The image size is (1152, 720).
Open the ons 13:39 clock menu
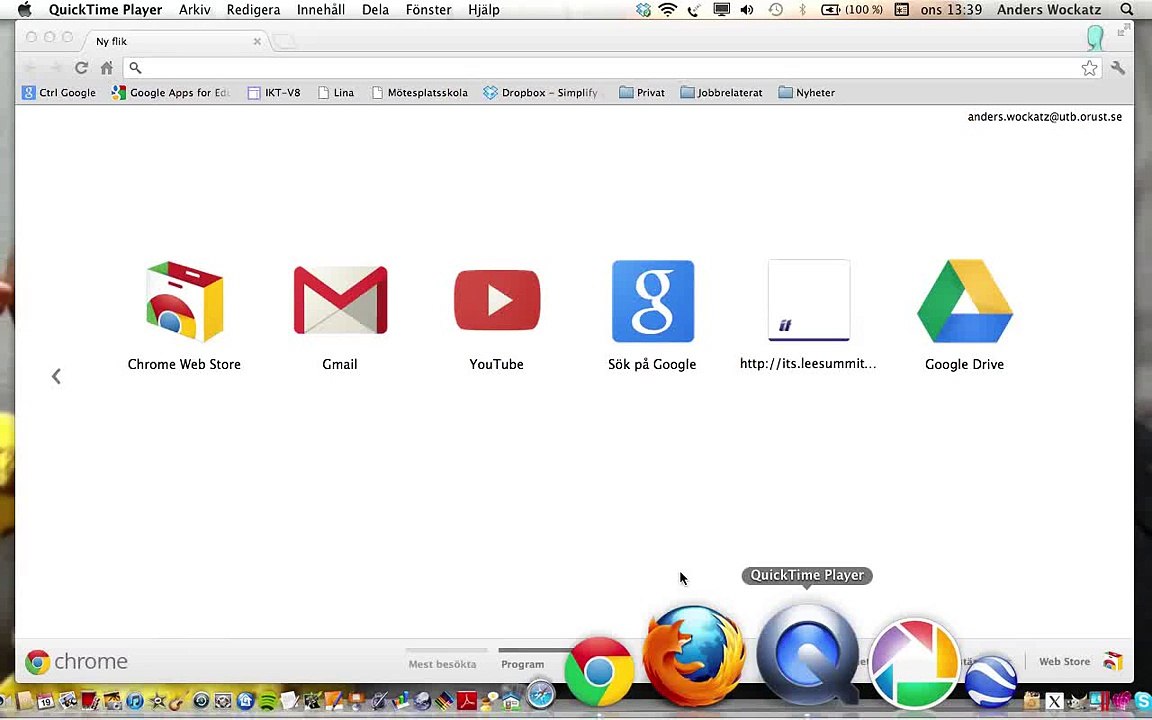tap(951, 10)
